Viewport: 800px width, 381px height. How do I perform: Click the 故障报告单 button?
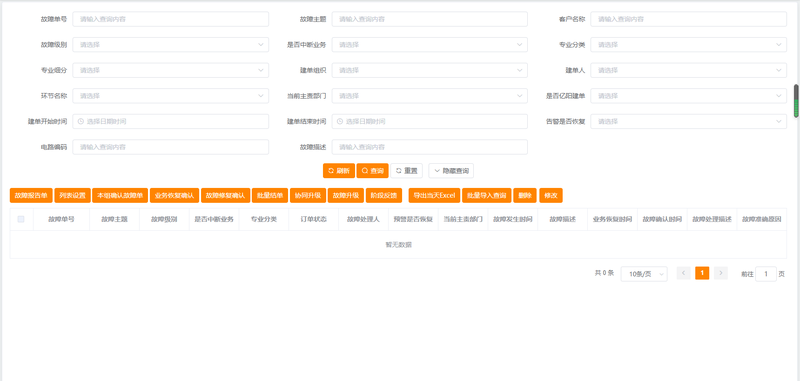(x=31, y=195)
